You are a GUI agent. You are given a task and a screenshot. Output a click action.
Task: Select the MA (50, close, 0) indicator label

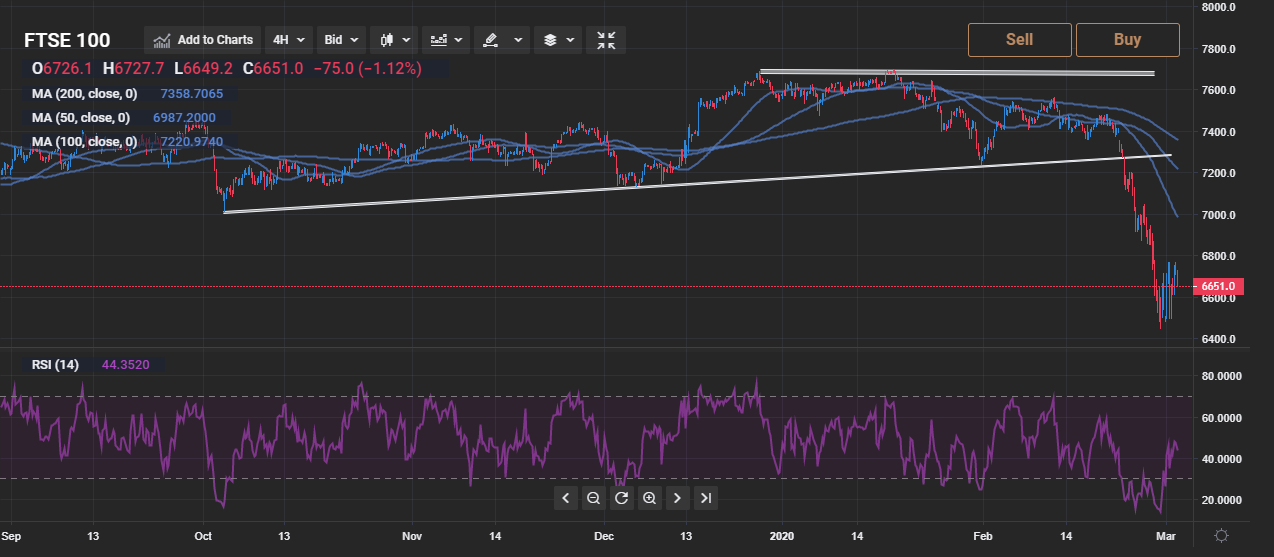click(80, 118)
